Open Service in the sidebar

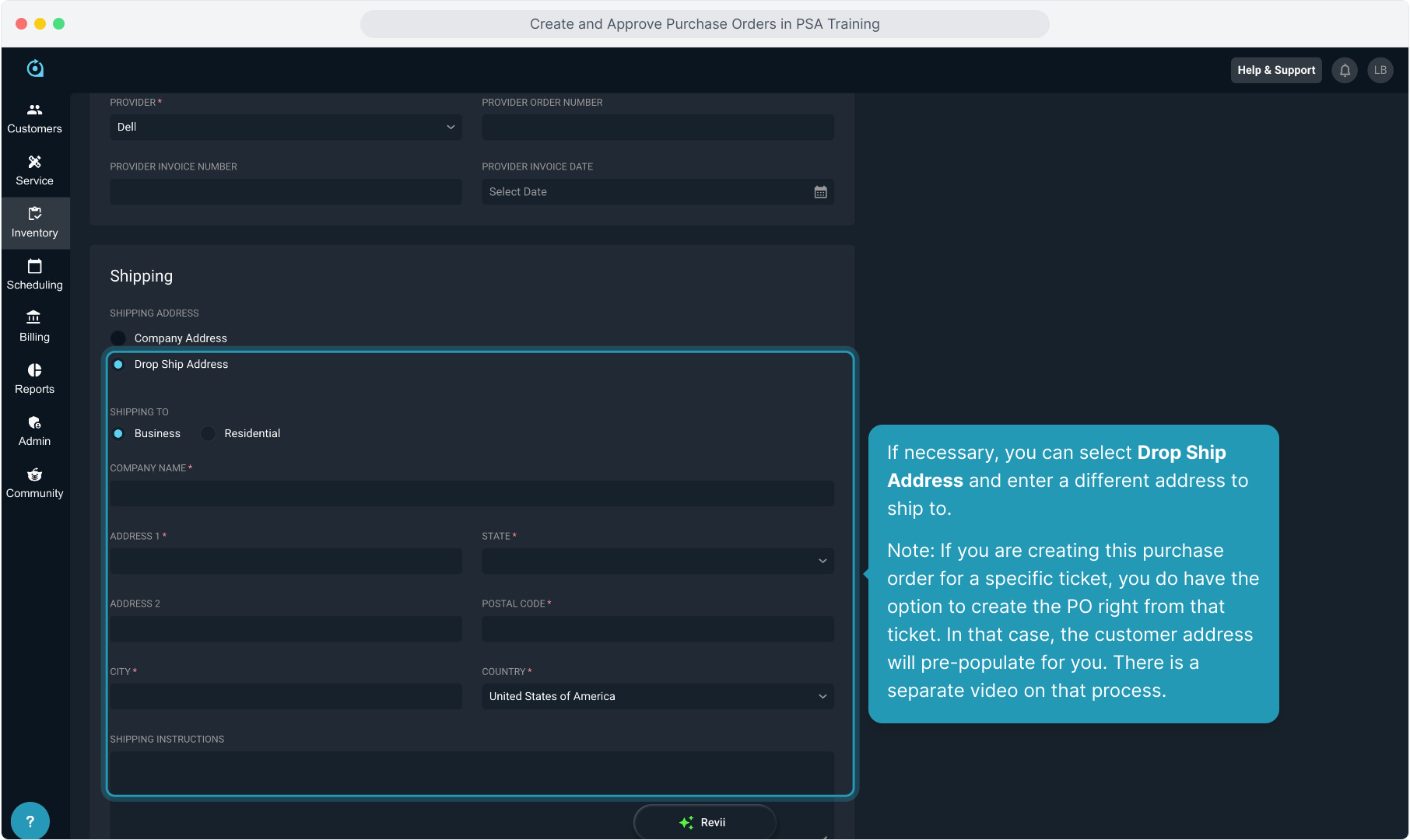[x=35, y=170]
